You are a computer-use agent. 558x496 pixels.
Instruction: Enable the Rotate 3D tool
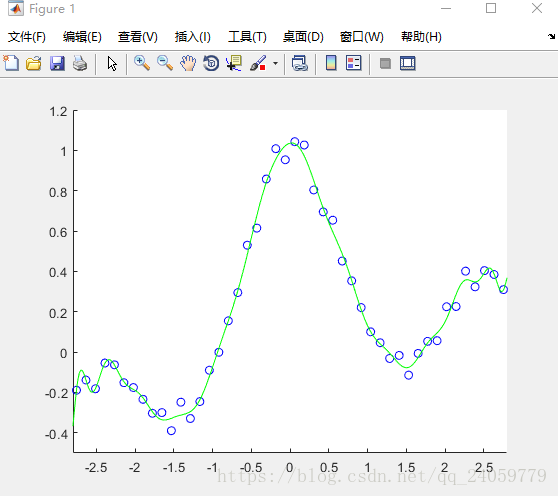click(x=211, y=64)
